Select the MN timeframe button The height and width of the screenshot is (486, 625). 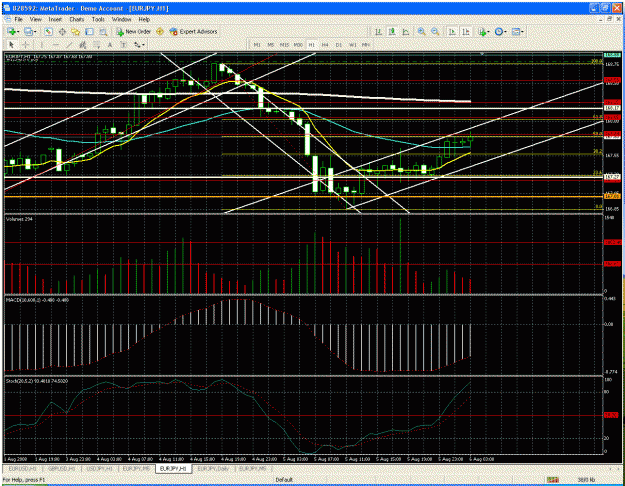pos(366,45)
